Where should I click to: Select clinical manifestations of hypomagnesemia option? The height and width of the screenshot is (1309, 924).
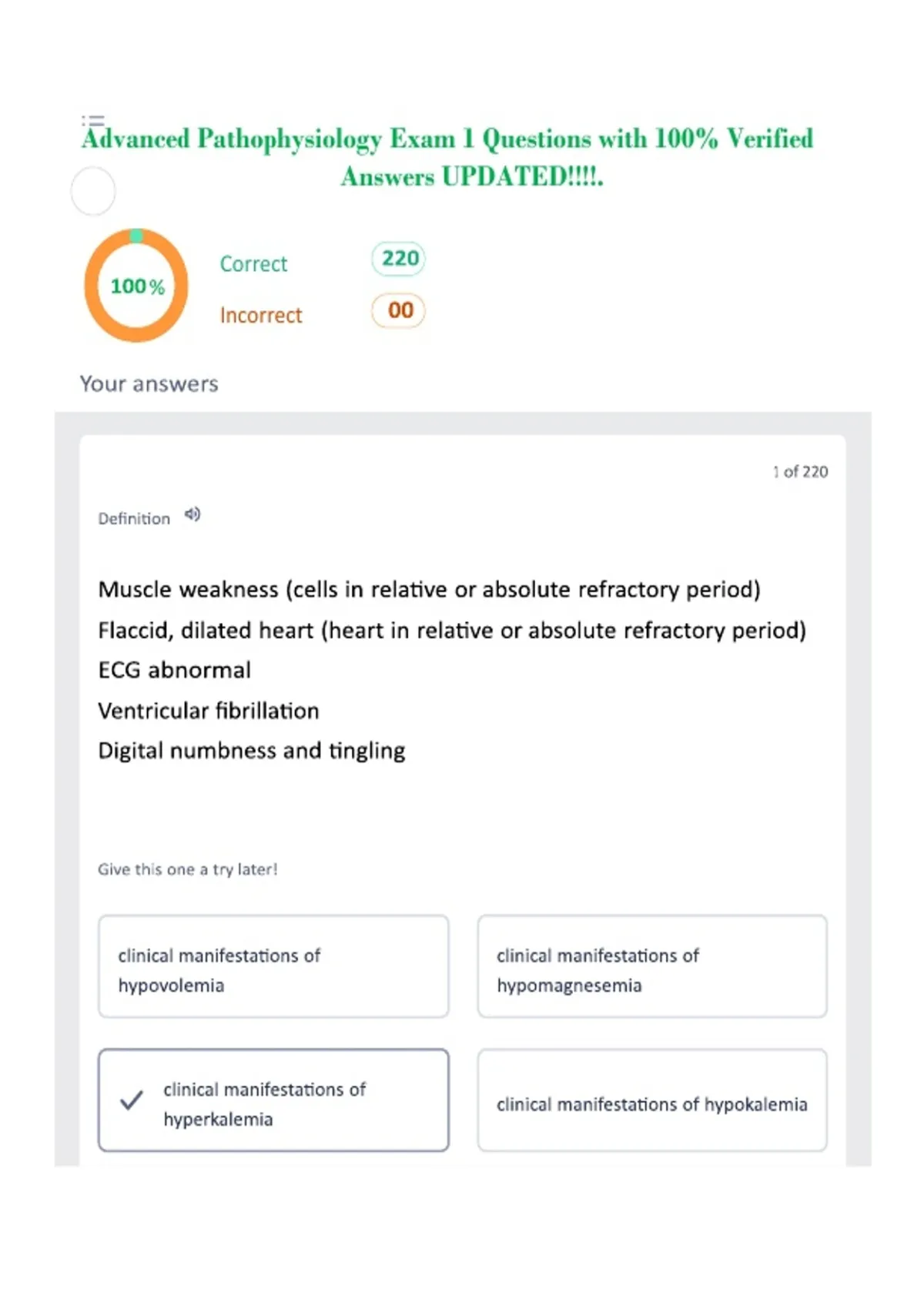(x=652, y=966)
